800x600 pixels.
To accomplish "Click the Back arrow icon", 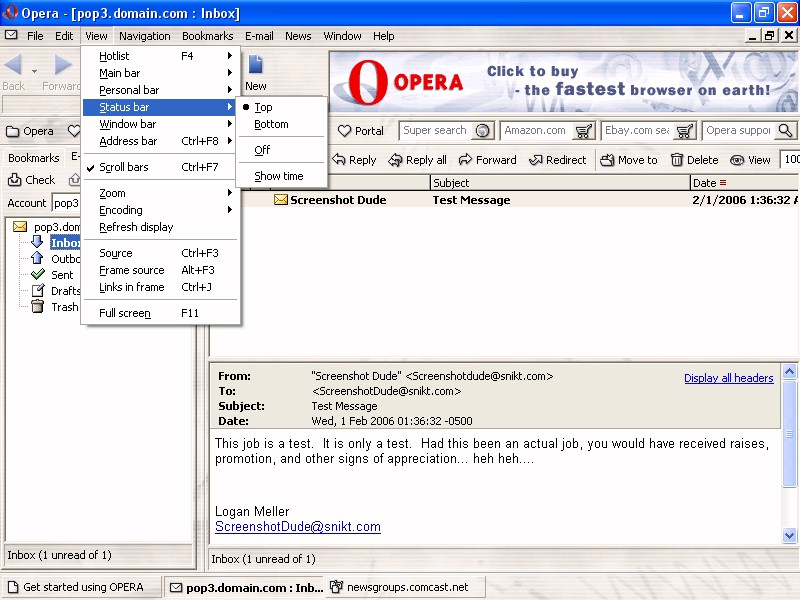I will coord(13,65).
